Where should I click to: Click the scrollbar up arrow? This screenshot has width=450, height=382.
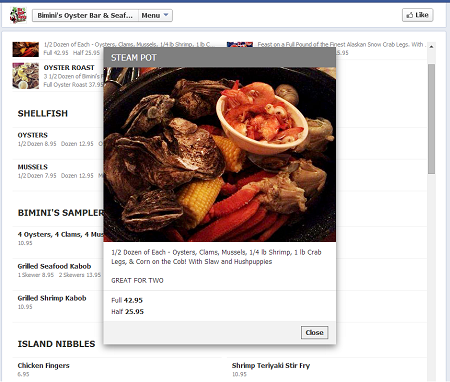431,47
